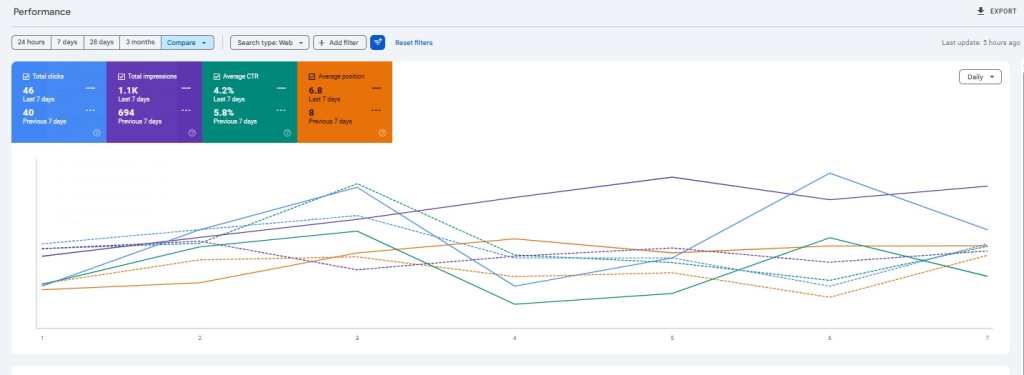Open the Compare date range dropdown

click(187, 42)
